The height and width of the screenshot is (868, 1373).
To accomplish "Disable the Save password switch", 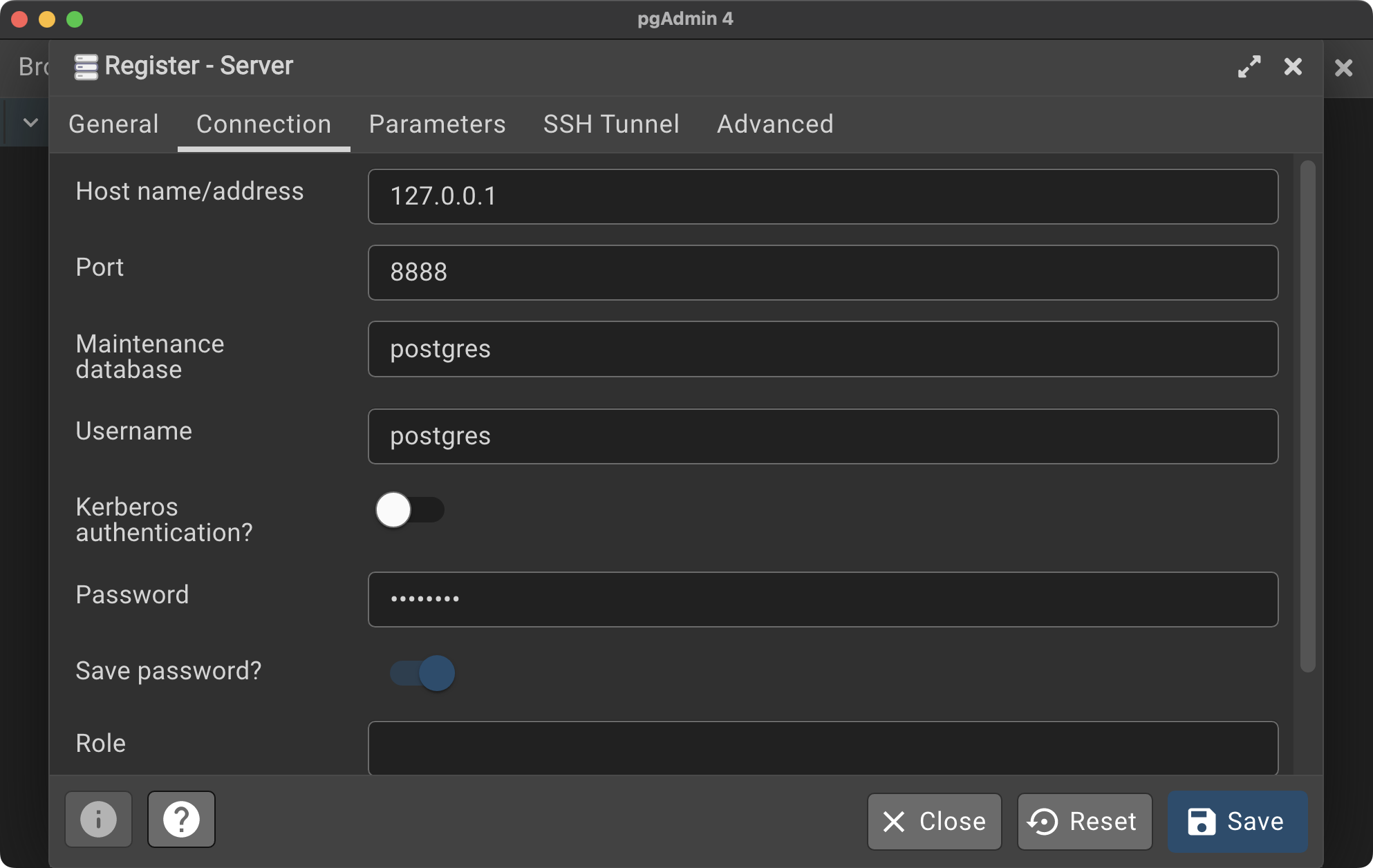I will (422, 673).
